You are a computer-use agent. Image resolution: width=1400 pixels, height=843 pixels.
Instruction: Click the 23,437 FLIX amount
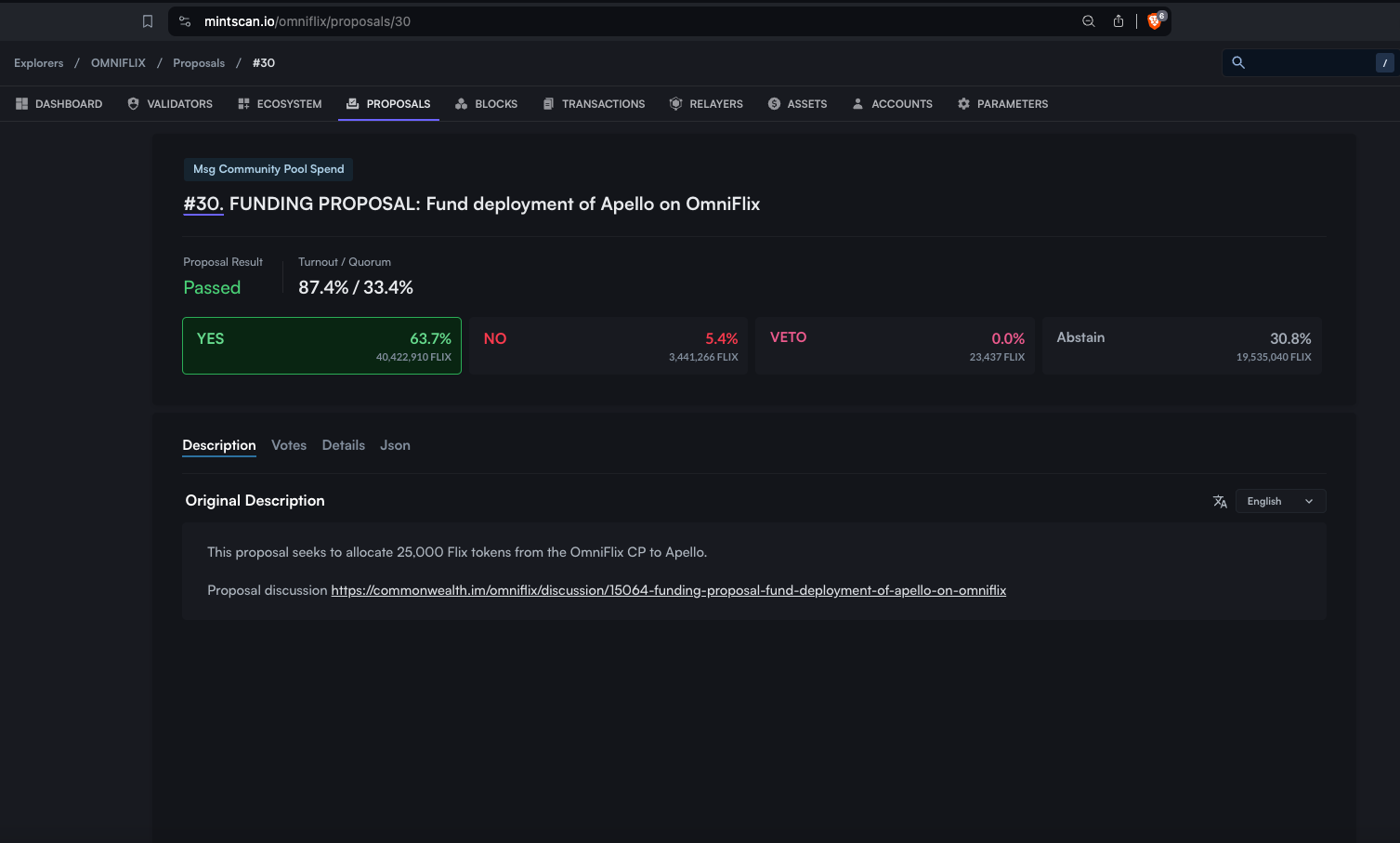(997, 358)
